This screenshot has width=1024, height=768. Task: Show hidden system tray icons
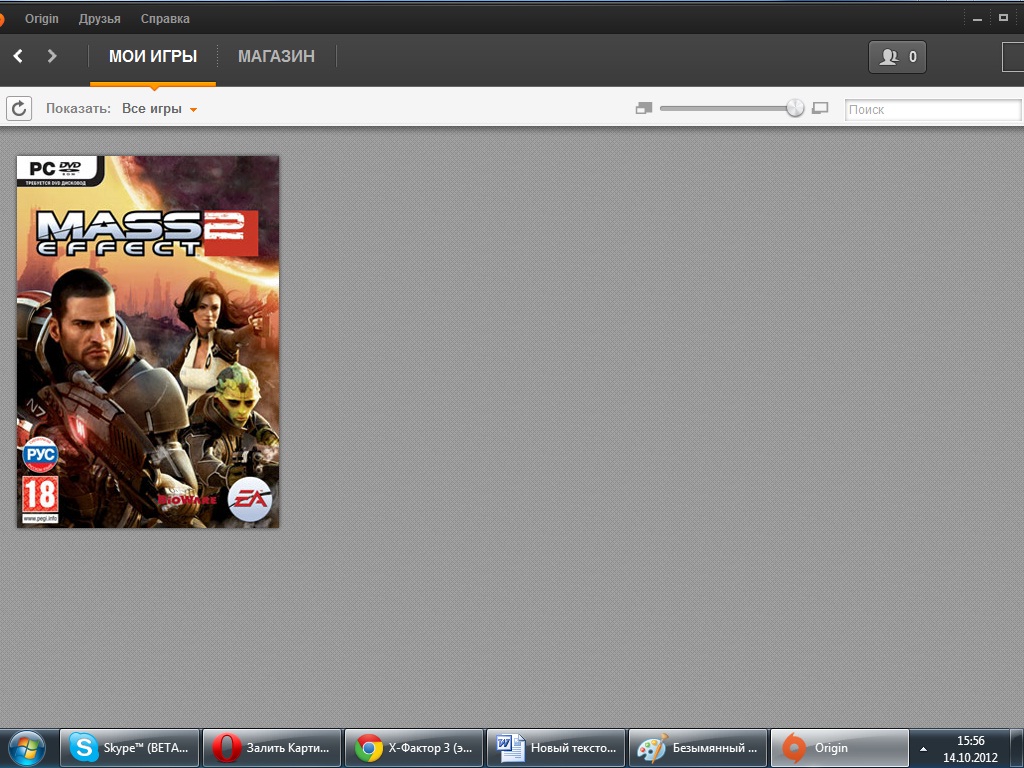(923, 749)
